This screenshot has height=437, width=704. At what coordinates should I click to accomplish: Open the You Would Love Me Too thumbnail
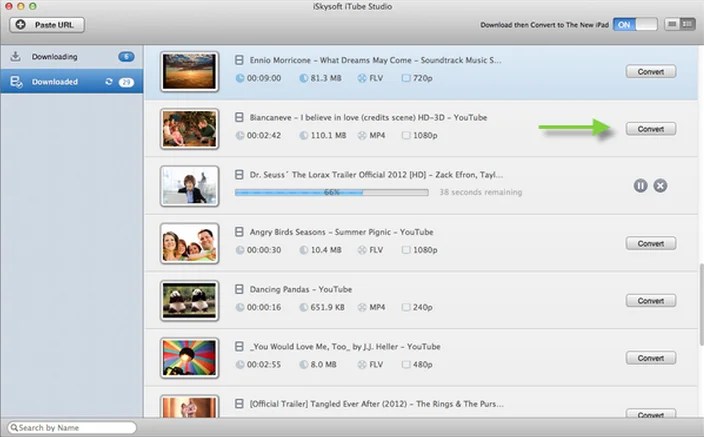click(189, 358)
